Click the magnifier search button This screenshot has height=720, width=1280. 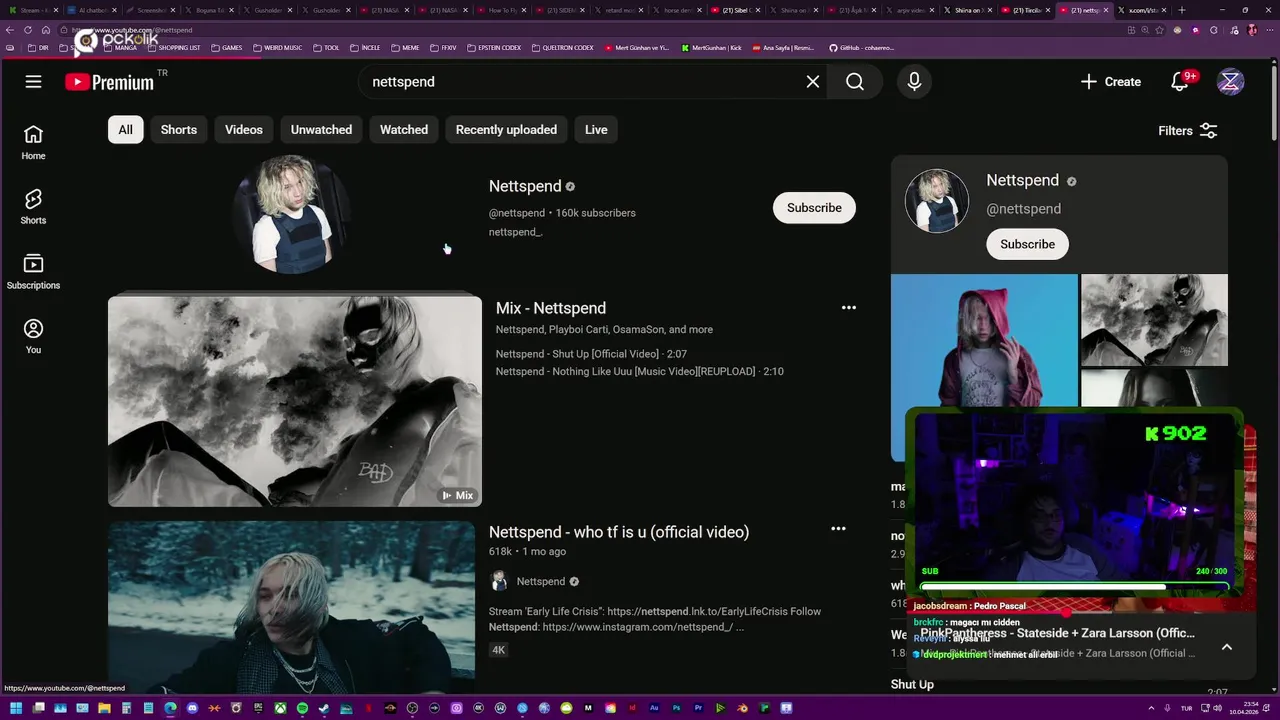(x=855, y=82)
